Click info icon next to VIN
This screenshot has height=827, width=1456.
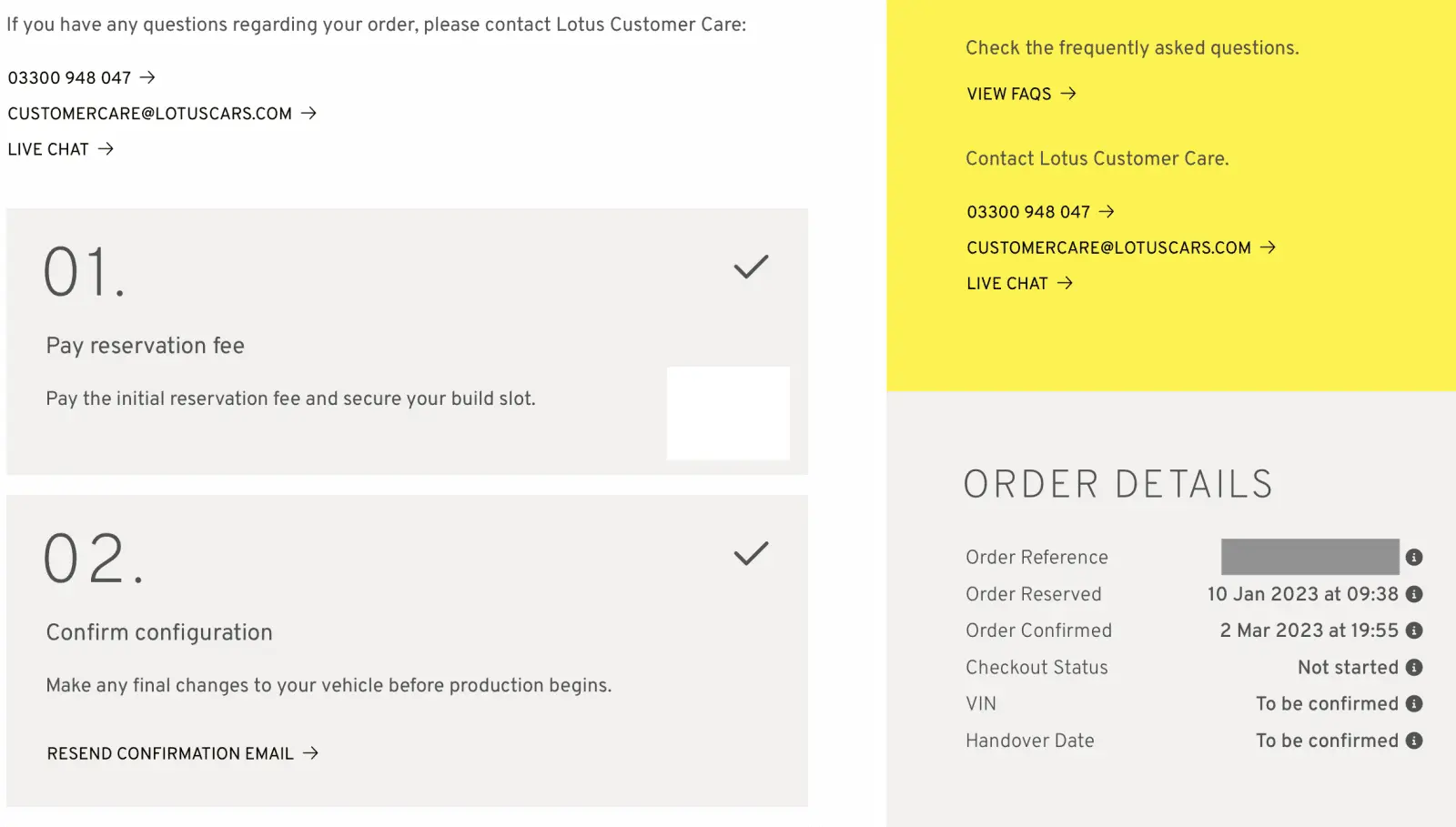1413,703
